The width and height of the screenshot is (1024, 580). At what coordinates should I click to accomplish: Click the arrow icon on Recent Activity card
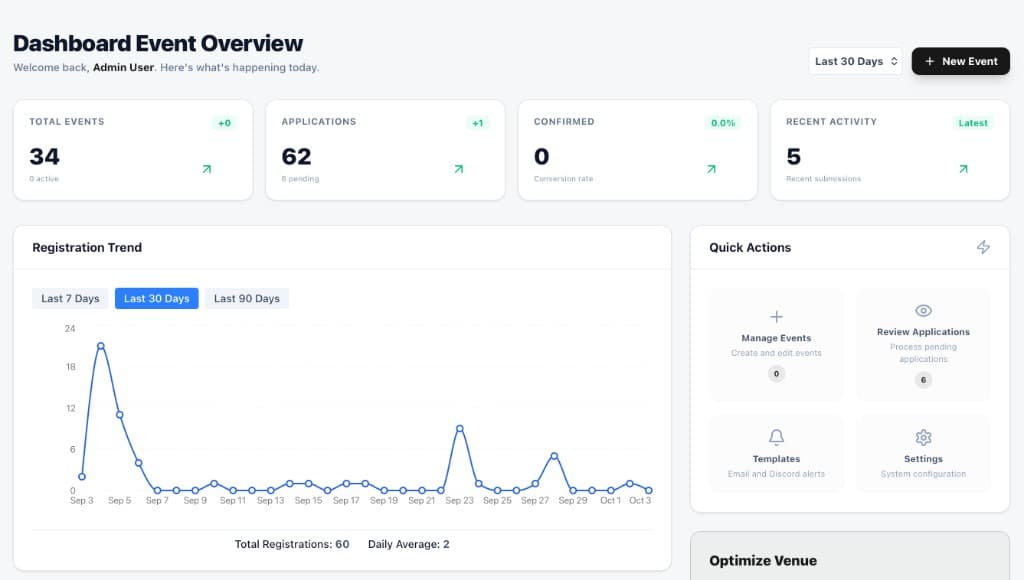[x=963, y=169]
